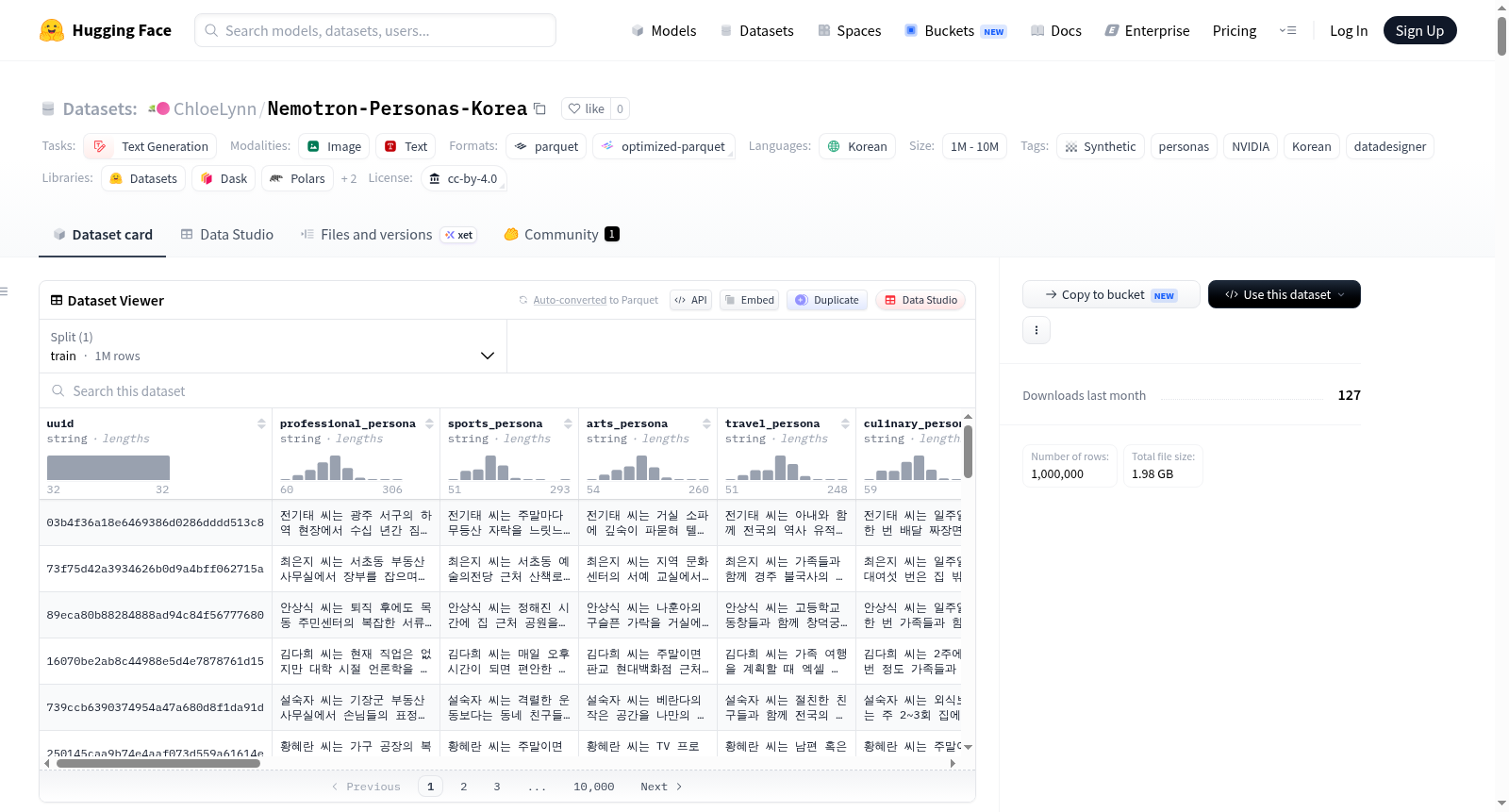Open the ChloeLynn profile link

[215, 108]
